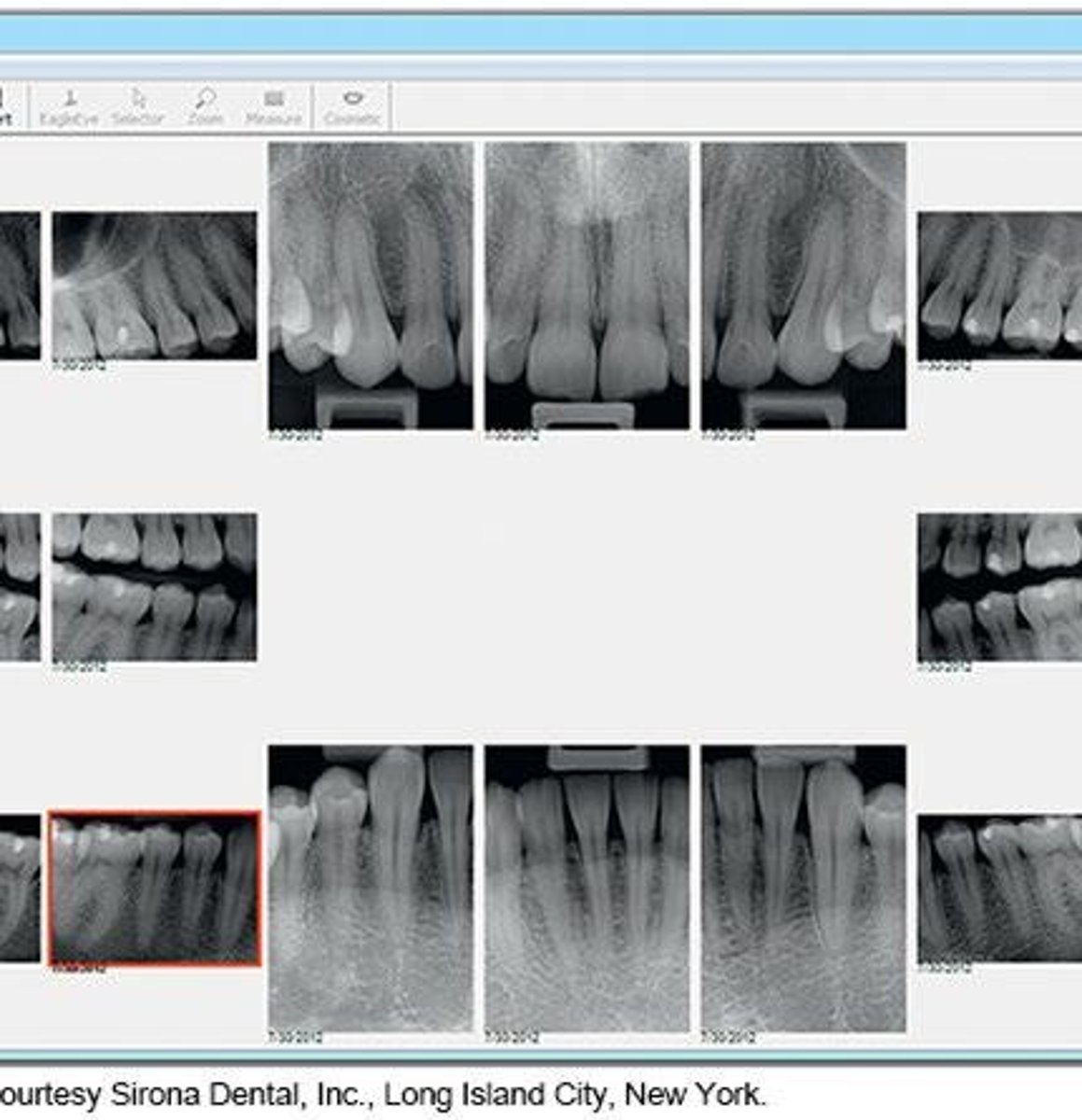Screen dimensions: 1082x1120
Task: Choose the Zoom magnifier tool
Action: point(204,107)
